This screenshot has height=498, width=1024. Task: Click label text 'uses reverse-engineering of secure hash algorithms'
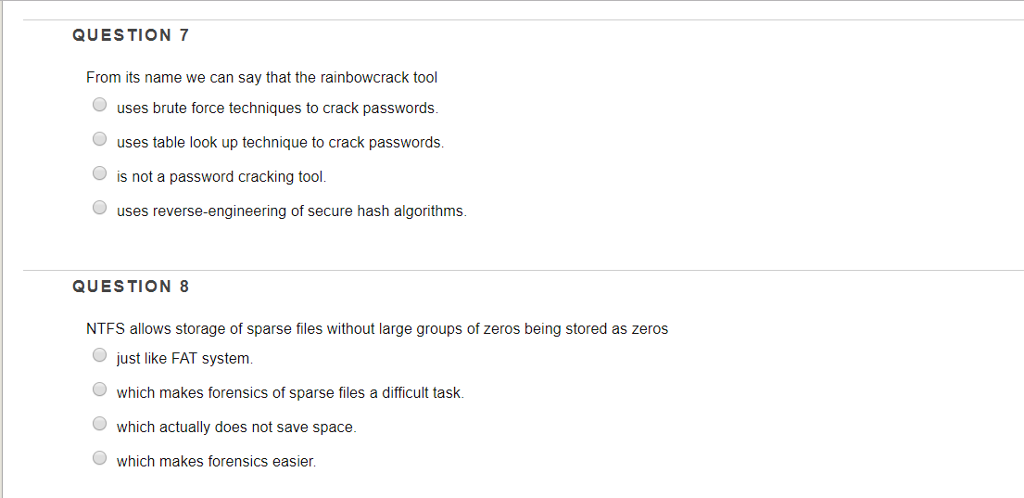pyautogui.click(x=292, y=211)
